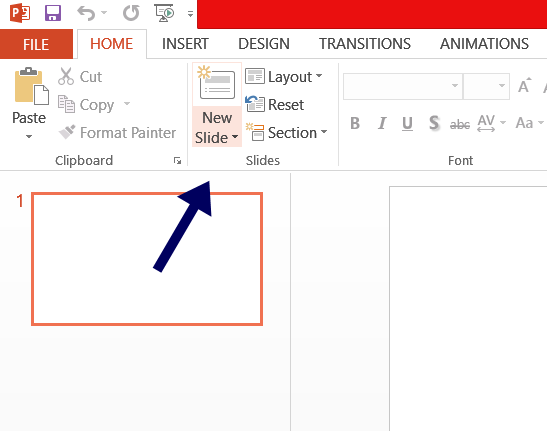
Task: Open the Section dropdown
Action: click(286, 133)
